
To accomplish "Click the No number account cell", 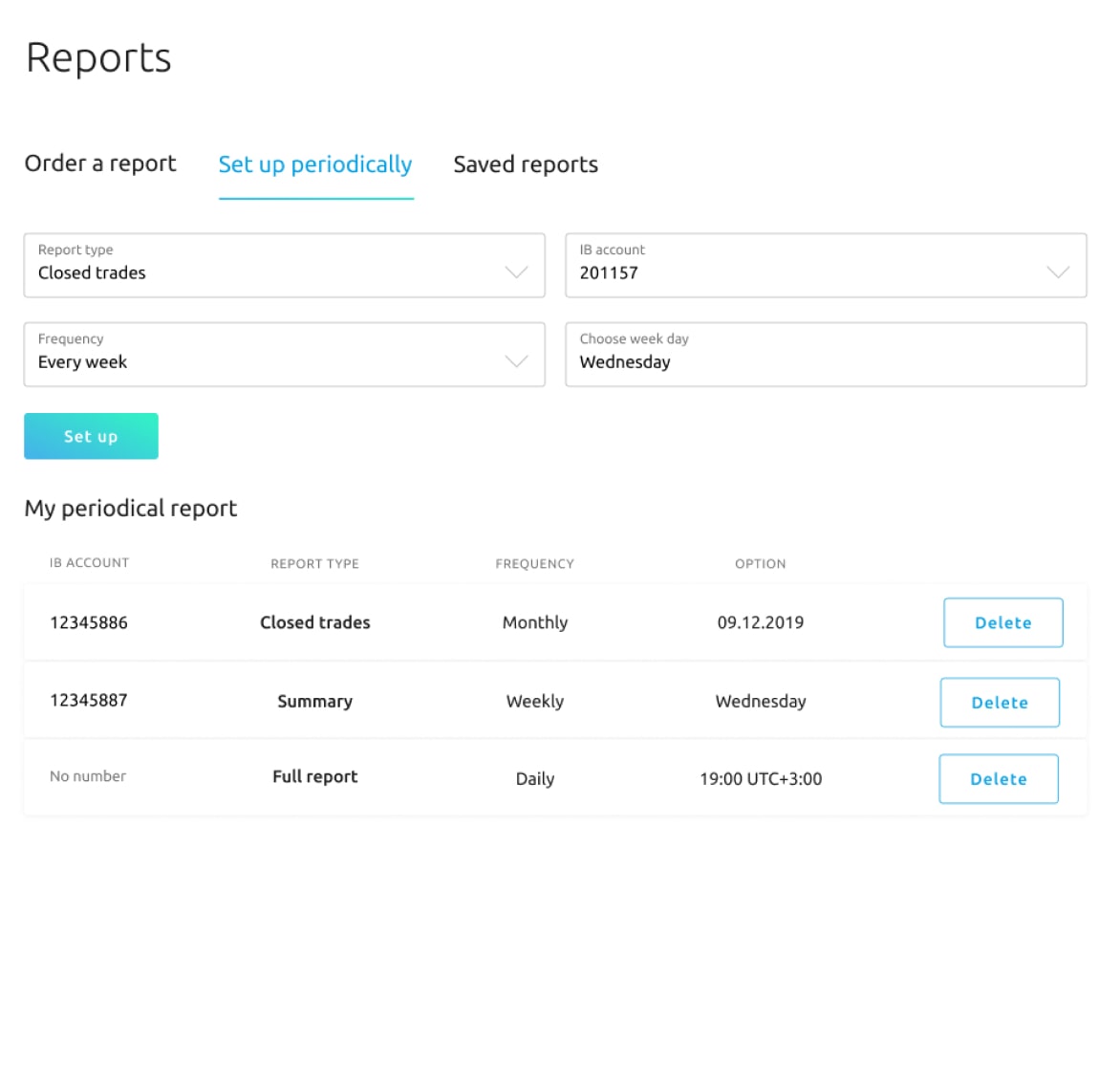I will (x=88, y=776).
